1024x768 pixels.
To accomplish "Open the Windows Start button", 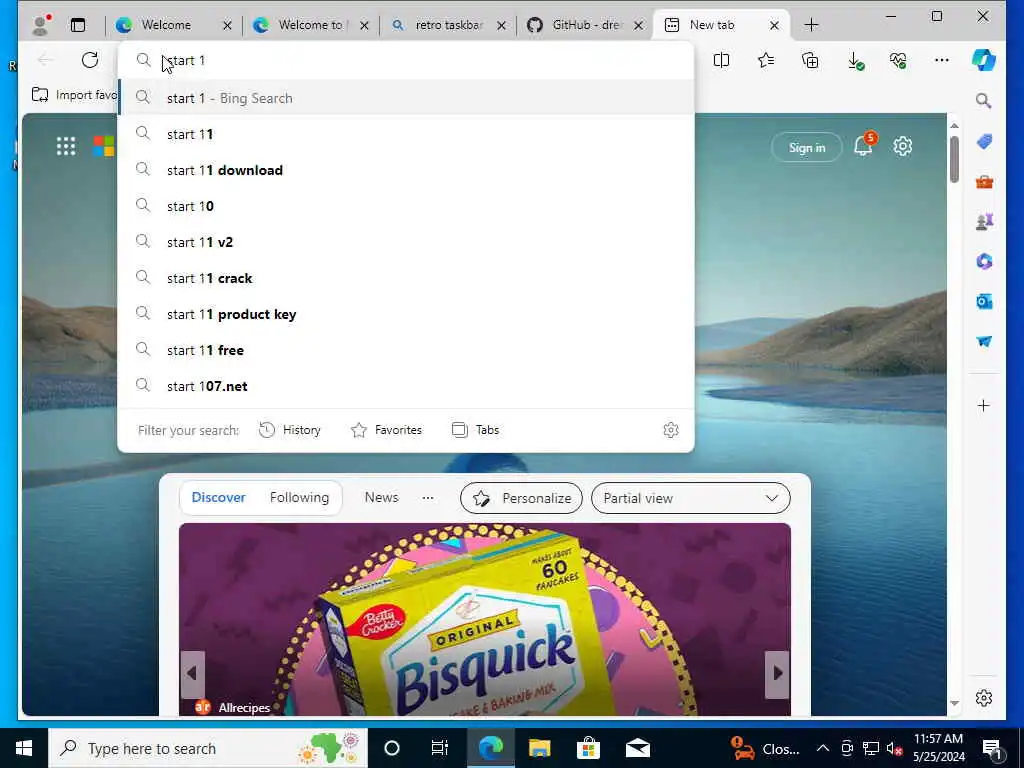I will tap(24, 748).
